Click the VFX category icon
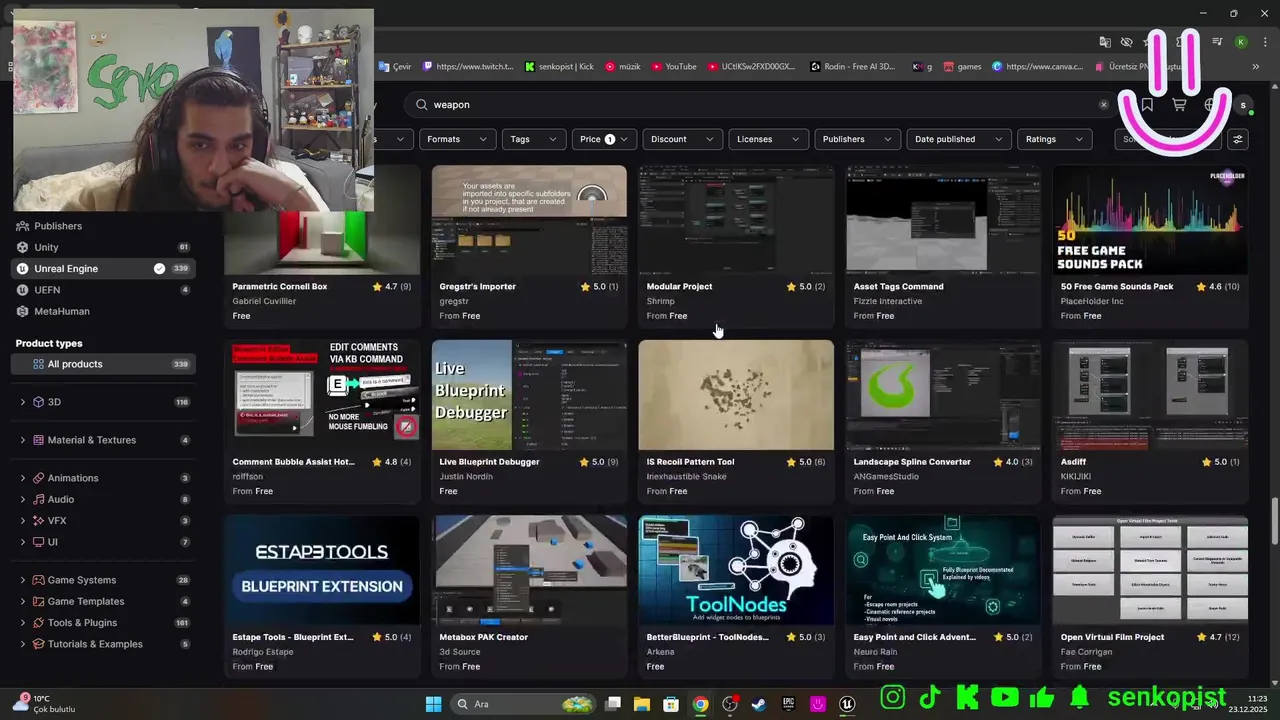Screen dimensions: 1280x720 (x=39, y=521)
